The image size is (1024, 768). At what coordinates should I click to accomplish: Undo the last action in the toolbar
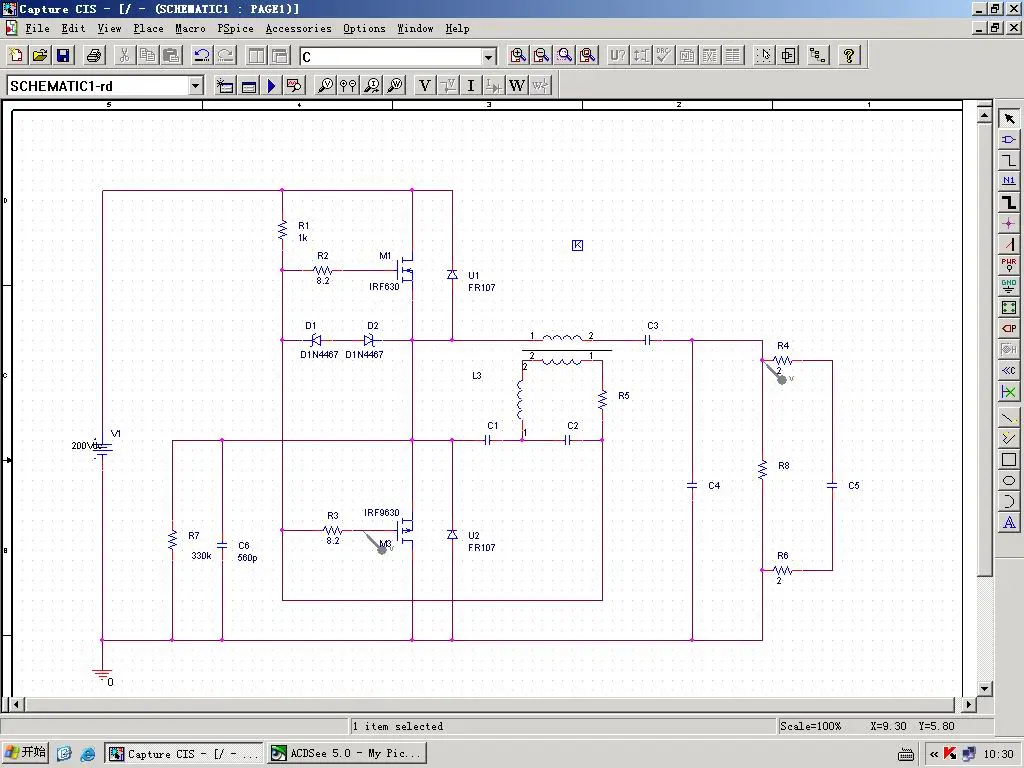tap(202, 56)
